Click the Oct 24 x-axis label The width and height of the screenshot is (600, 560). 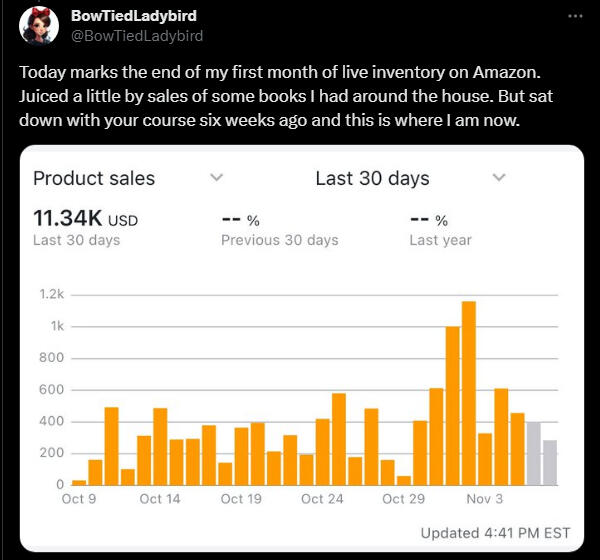[321, 499]
